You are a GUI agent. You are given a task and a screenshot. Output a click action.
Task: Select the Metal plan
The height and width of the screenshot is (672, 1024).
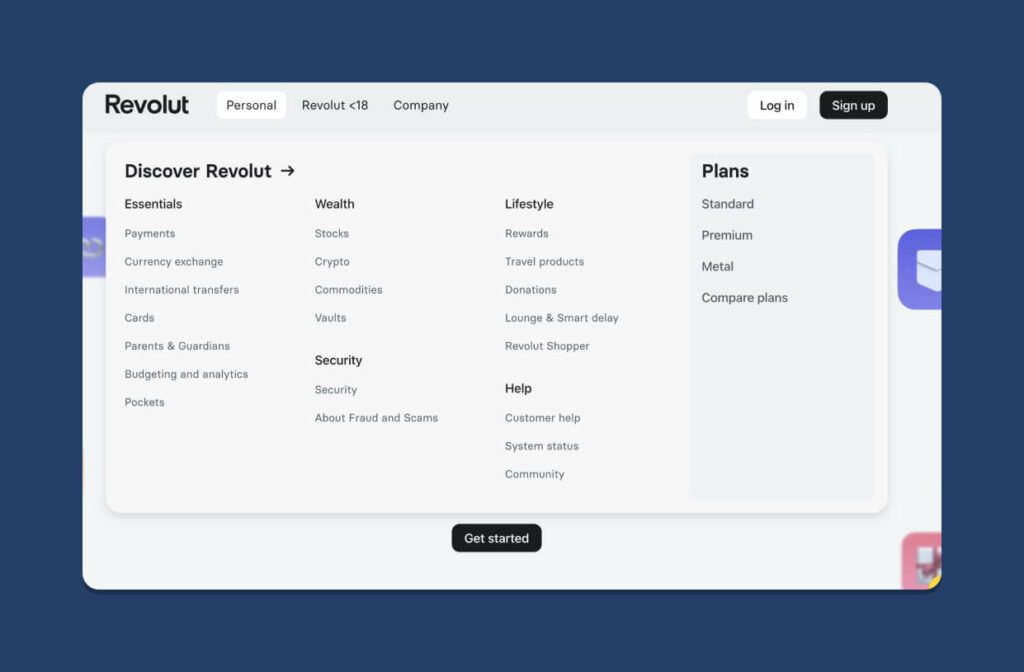click(717, 266)
